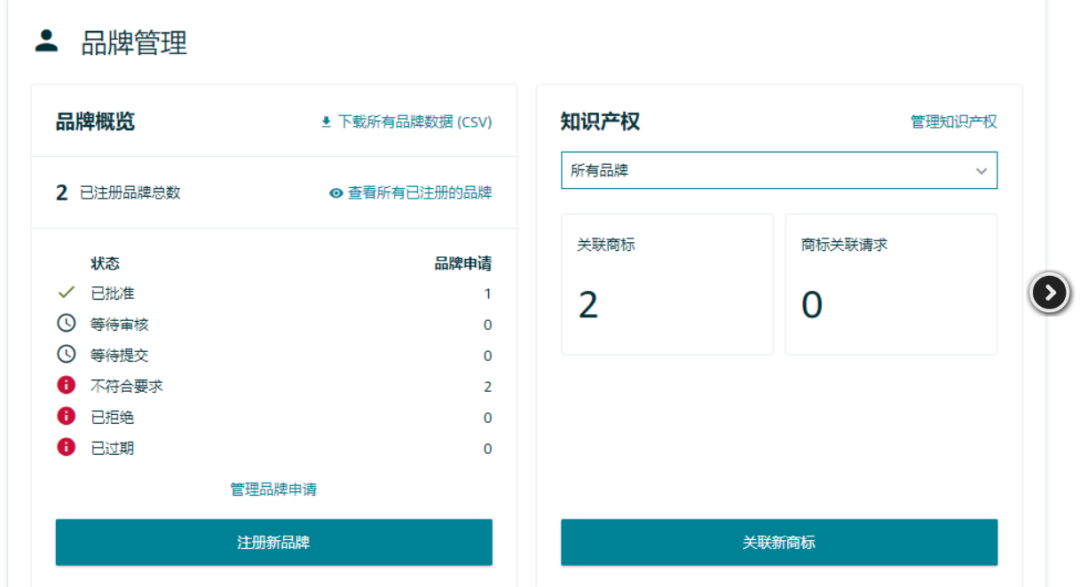This screenshot has width=1080, height=587.
Task: Click the 注册新品牌 button
Action: pyautogui.click(x=273, y=542)
